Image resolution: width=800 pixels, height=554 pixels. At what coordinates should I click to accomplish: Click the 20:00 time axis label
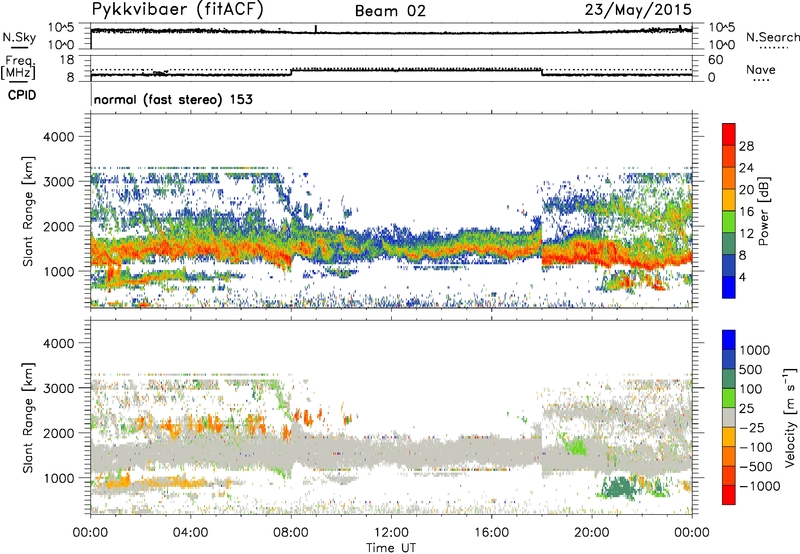click(x=592, y=533)
